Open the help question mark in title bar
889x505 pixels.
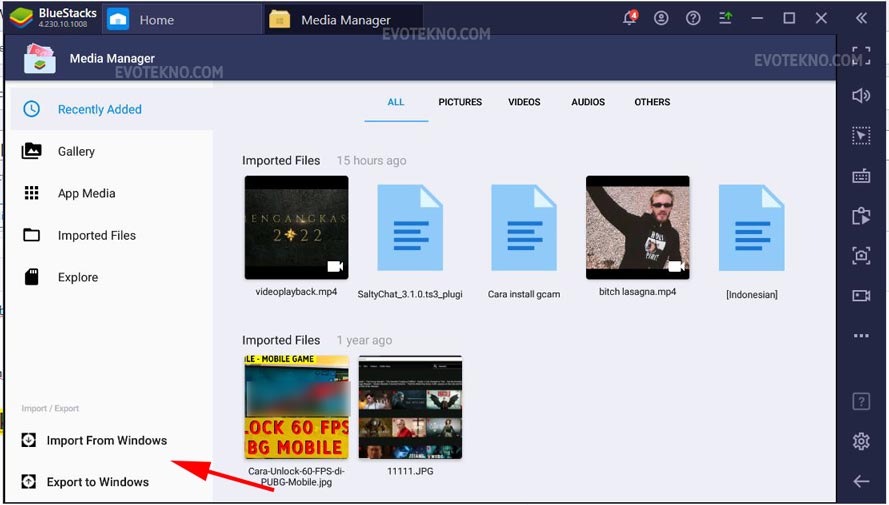click(693, 18)
